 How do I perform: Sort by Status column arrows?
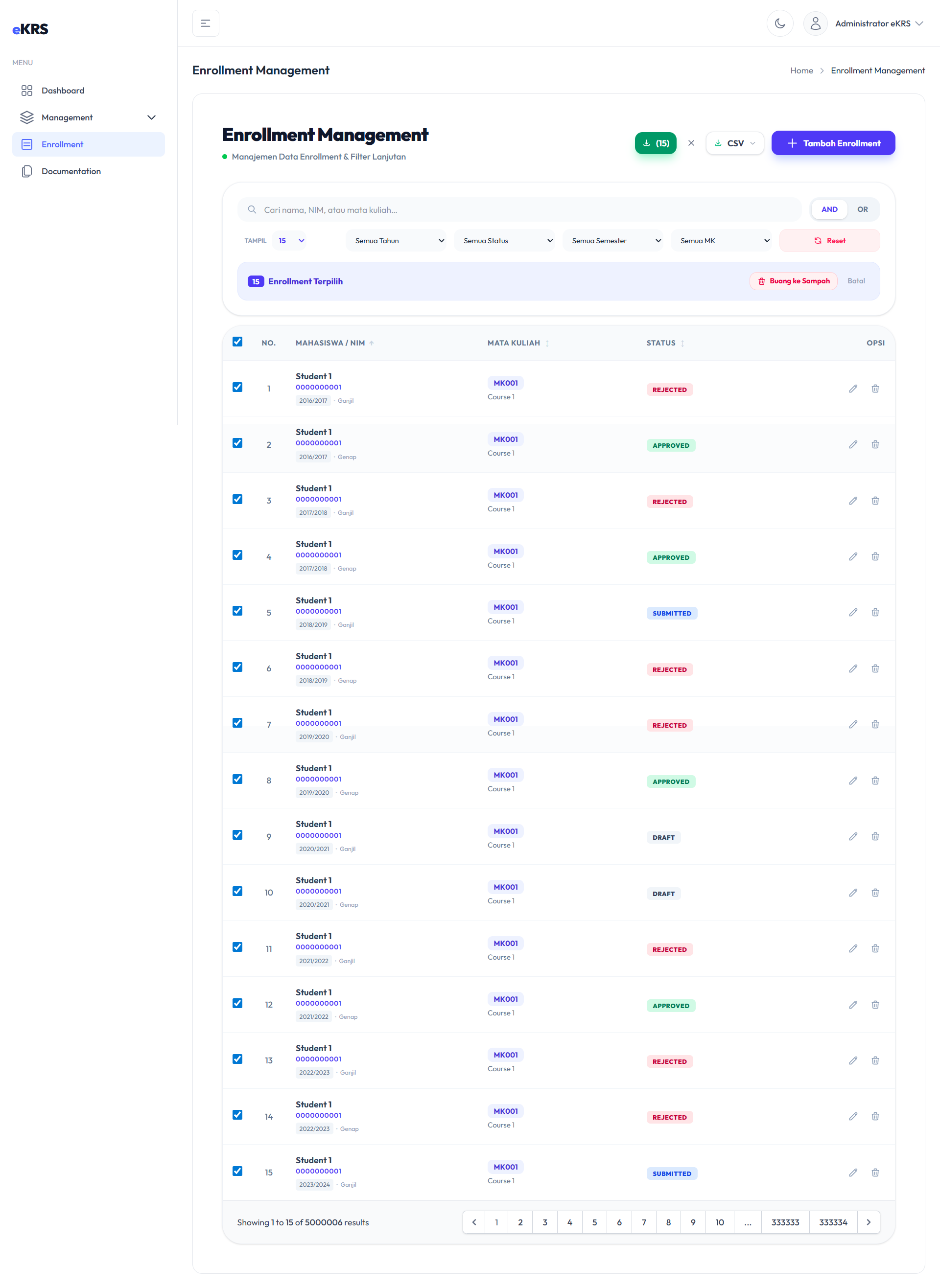click(x=682, y=343)
